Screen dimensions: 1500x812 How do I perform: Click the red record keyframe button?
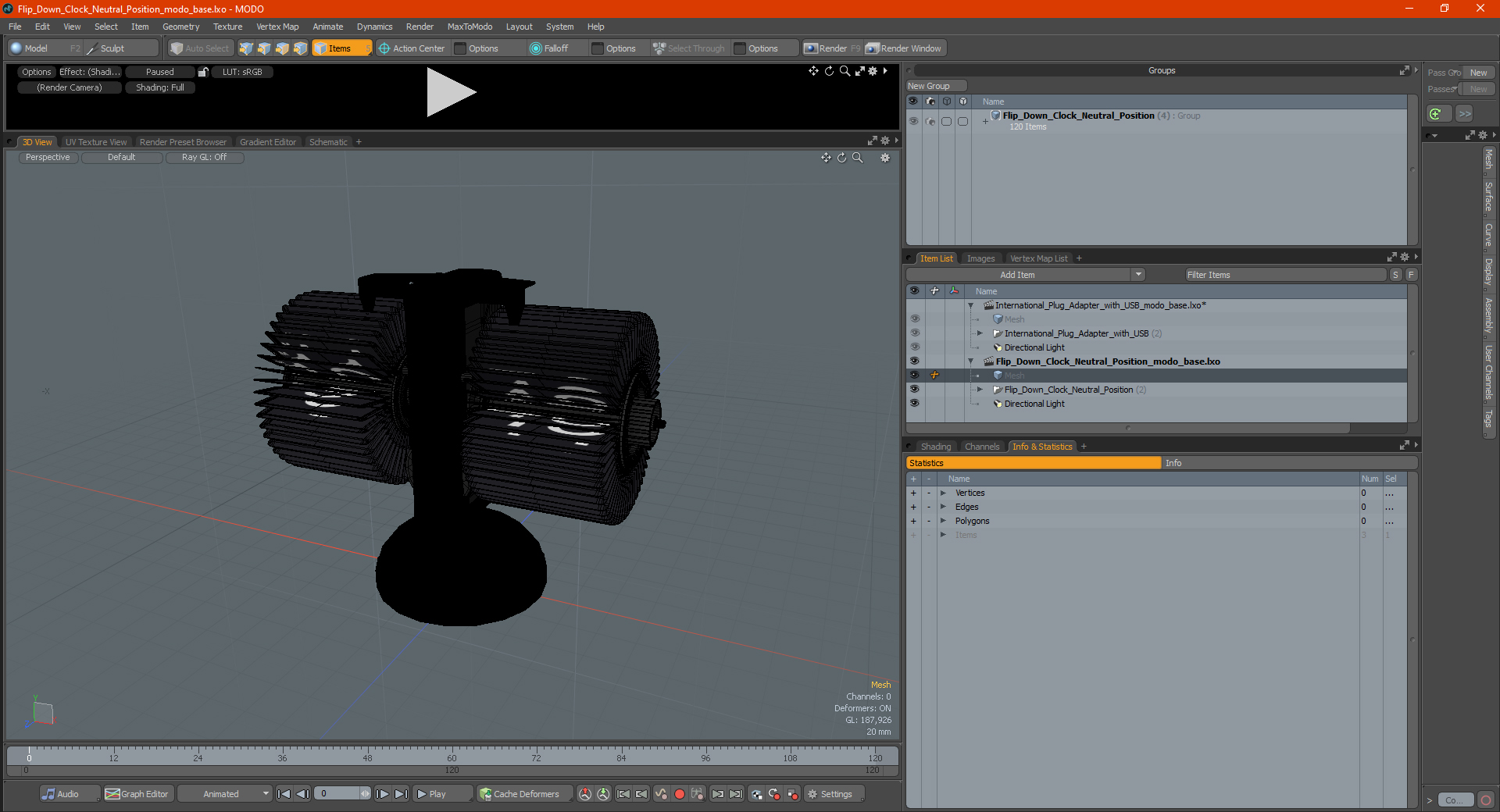pyautogui.click(x=679, y=794)
